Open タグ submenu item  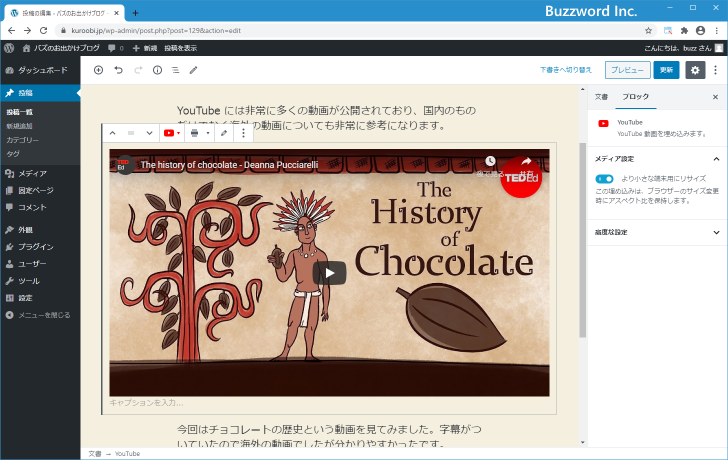point(13,154)
